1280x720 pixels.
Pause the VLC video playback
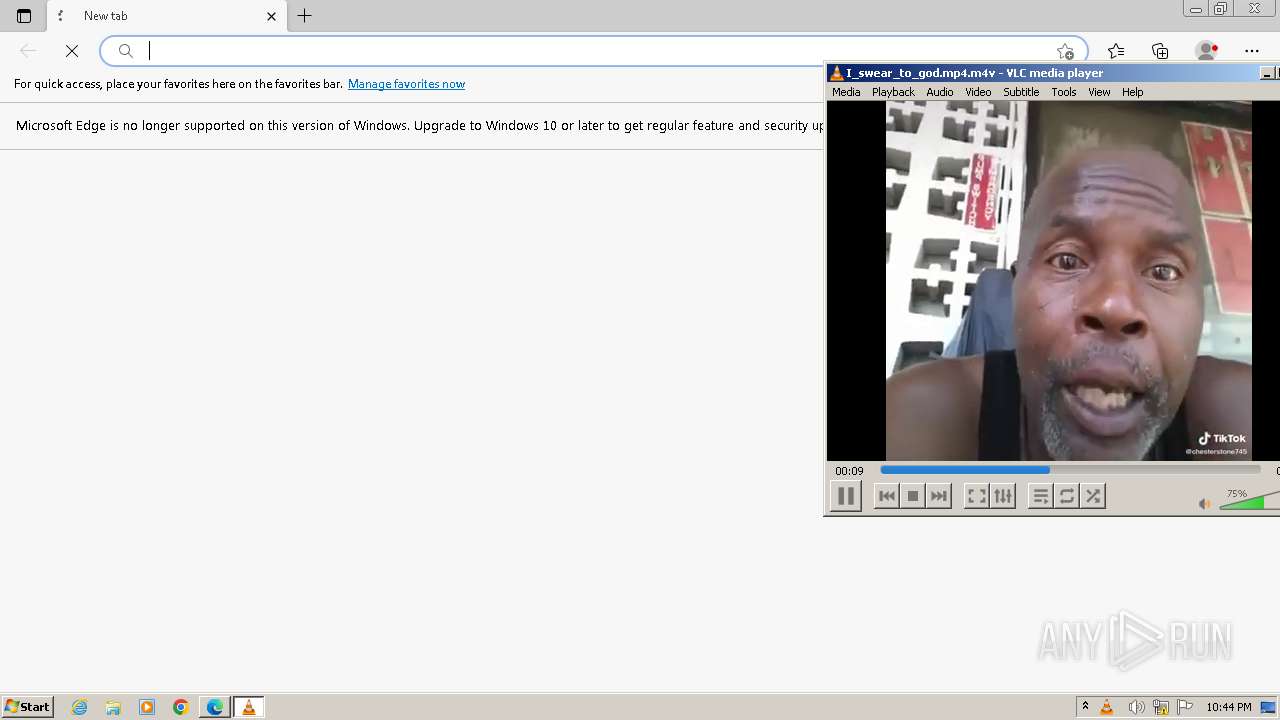pos(845,496)
